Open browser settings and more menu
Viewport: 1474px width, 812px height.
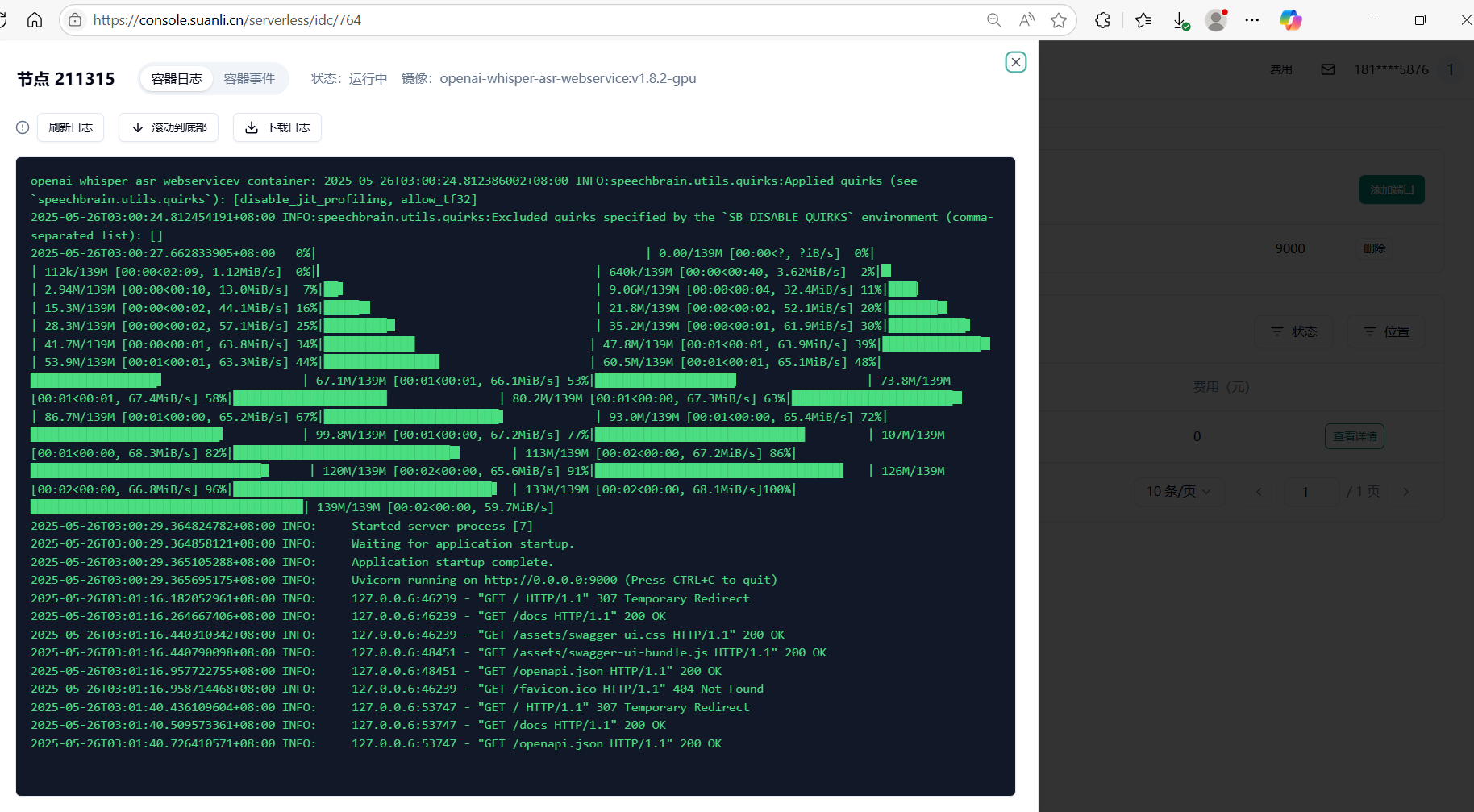pos(1251,20)
